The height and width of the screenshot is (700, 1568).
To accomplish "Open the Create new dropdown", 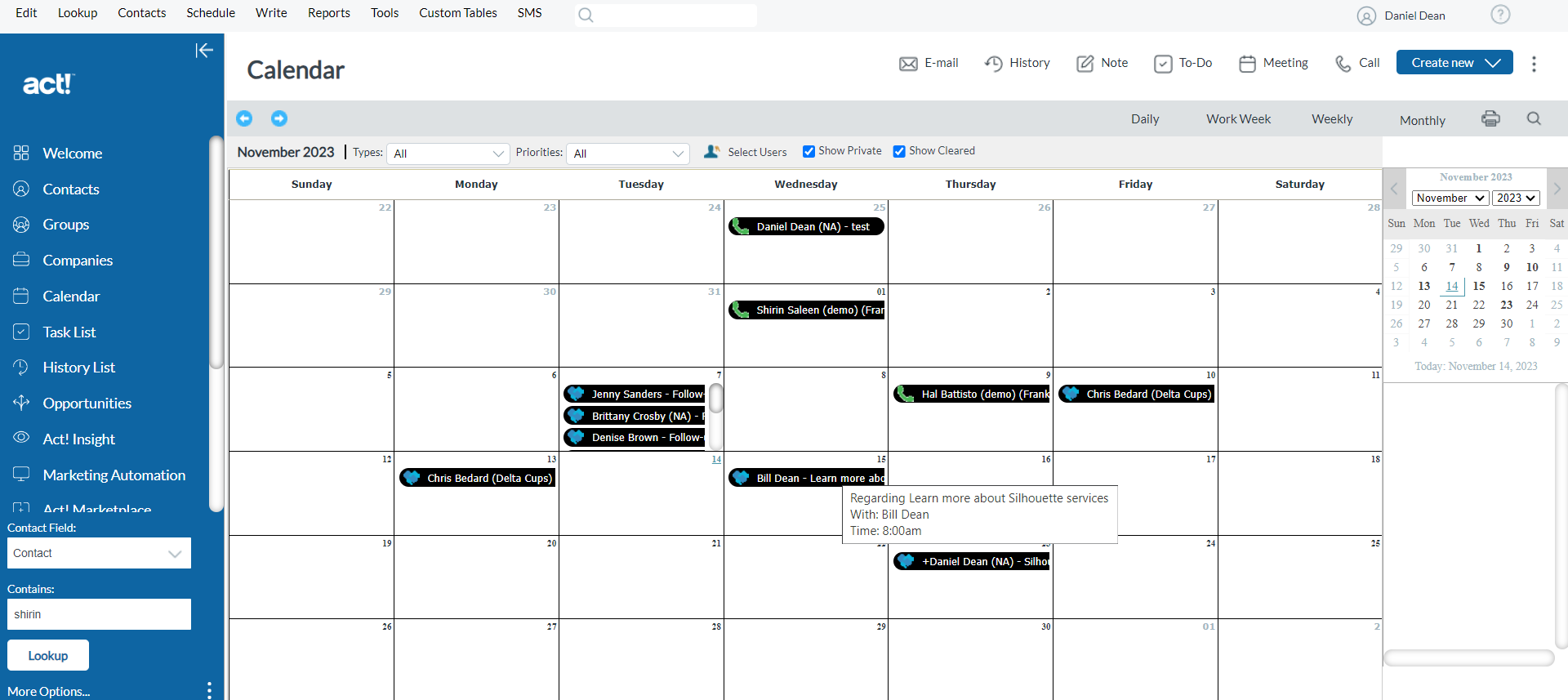I will coord(1454,62).
